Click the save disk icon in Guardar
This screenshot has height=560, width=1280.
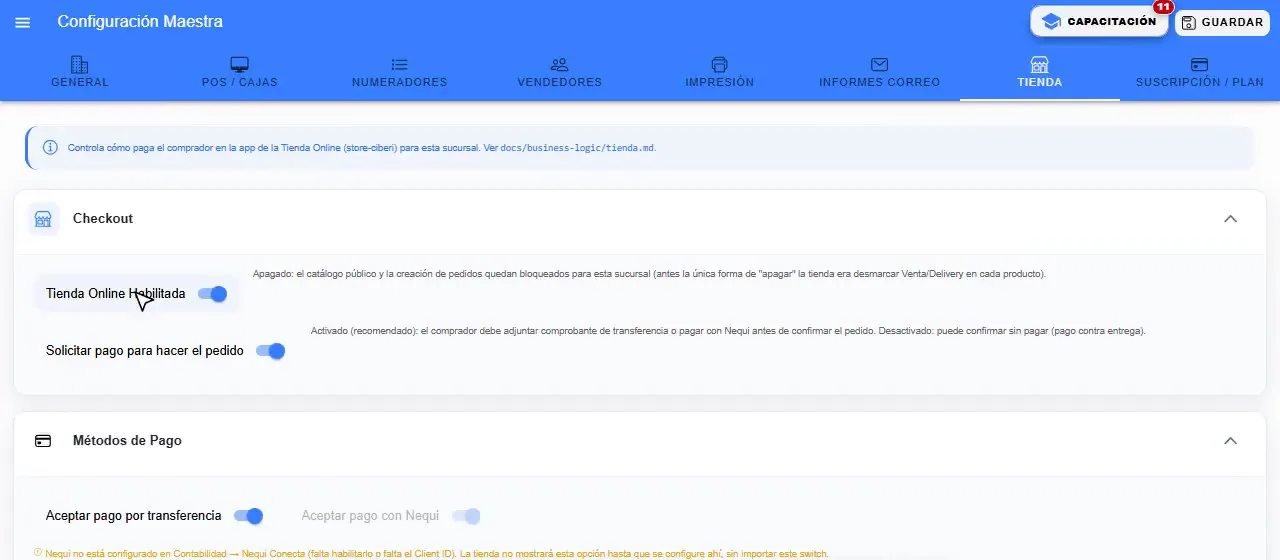(x=1189, y=22)
